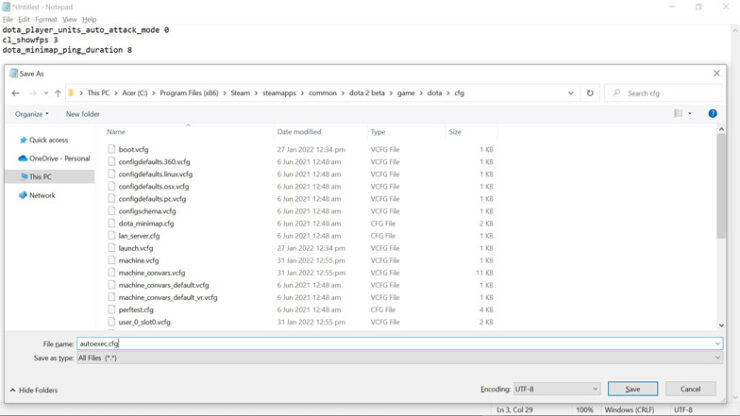Open the Organize dropdown menu
Screen dimensions: 740x416
click(x=32, y=114)
